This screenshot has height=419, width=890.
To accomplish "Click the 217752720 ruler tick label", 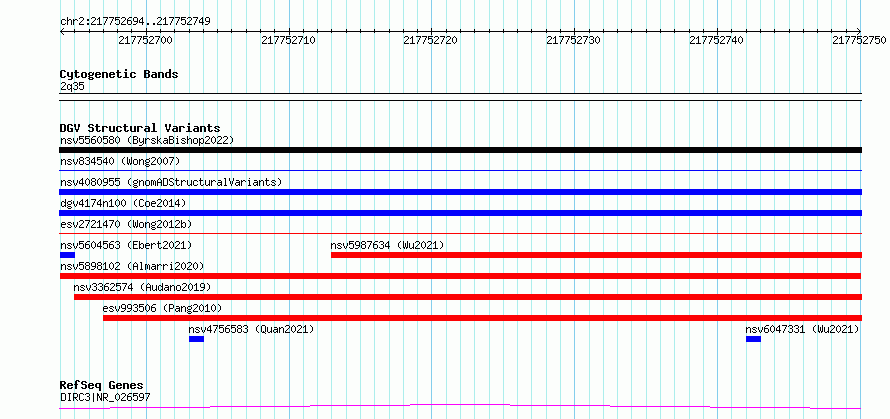I will [431, 40].
